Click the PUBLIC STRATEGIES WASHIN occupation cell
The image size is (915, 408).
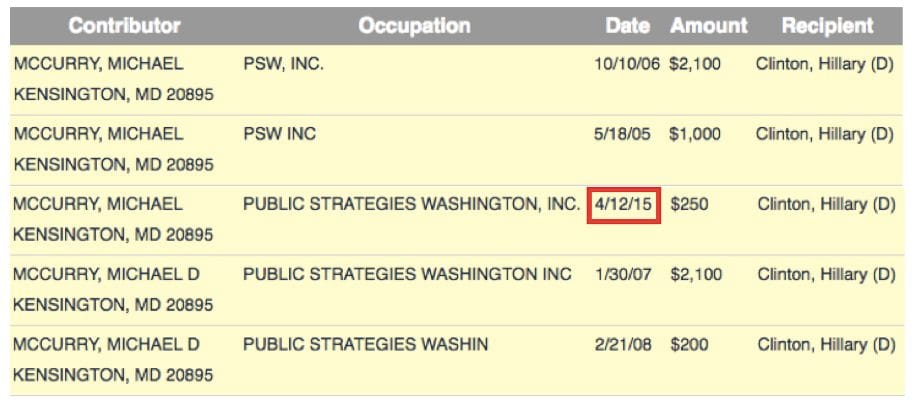366,345
